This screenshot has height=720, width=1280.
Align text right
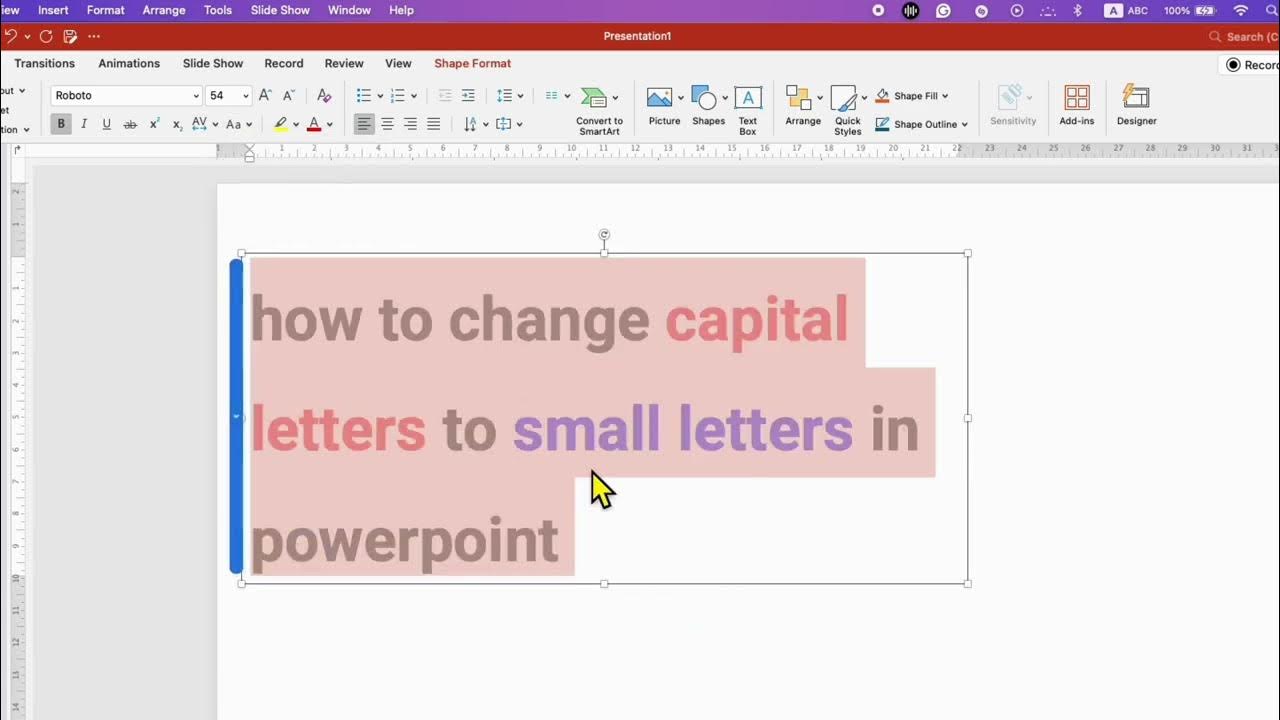(410, 124)
